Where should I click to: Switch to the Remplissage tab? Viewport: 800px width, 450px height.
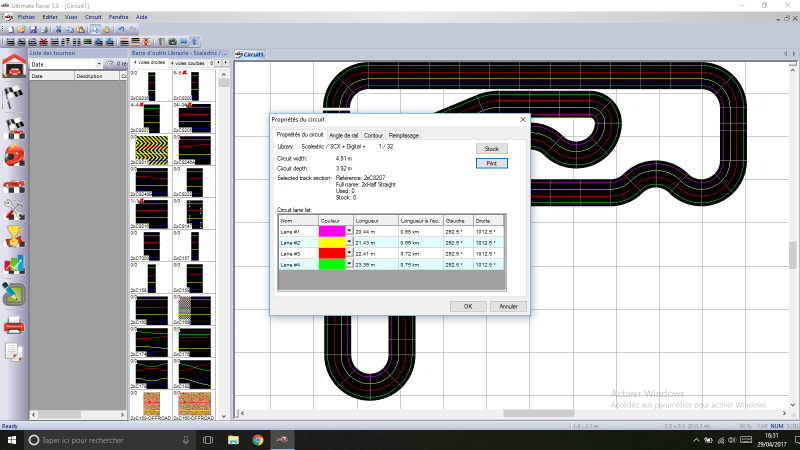[404, 135]
